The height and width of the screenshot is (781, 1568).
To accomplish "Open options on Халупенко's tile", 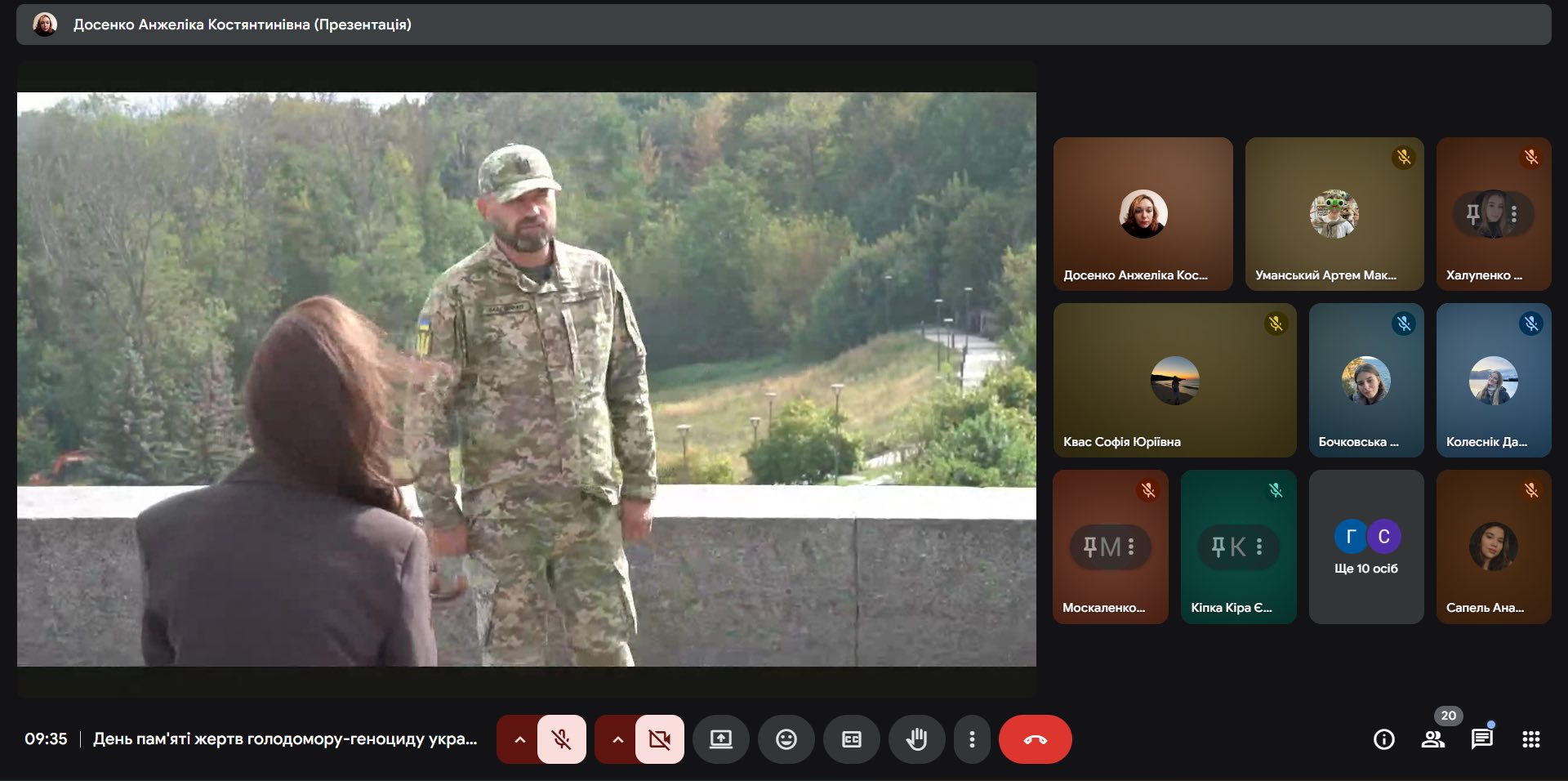I will coord(1513,214).
